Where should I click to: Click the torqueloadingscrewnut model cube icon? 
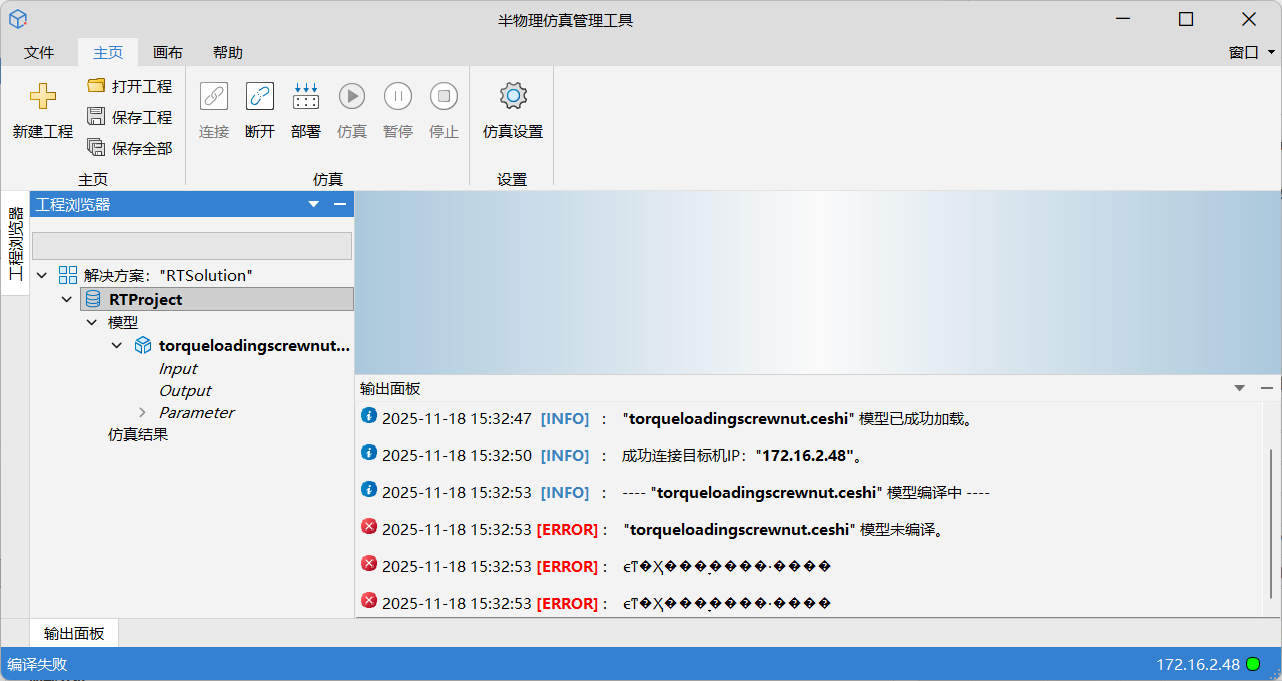[x=143, y=346]
